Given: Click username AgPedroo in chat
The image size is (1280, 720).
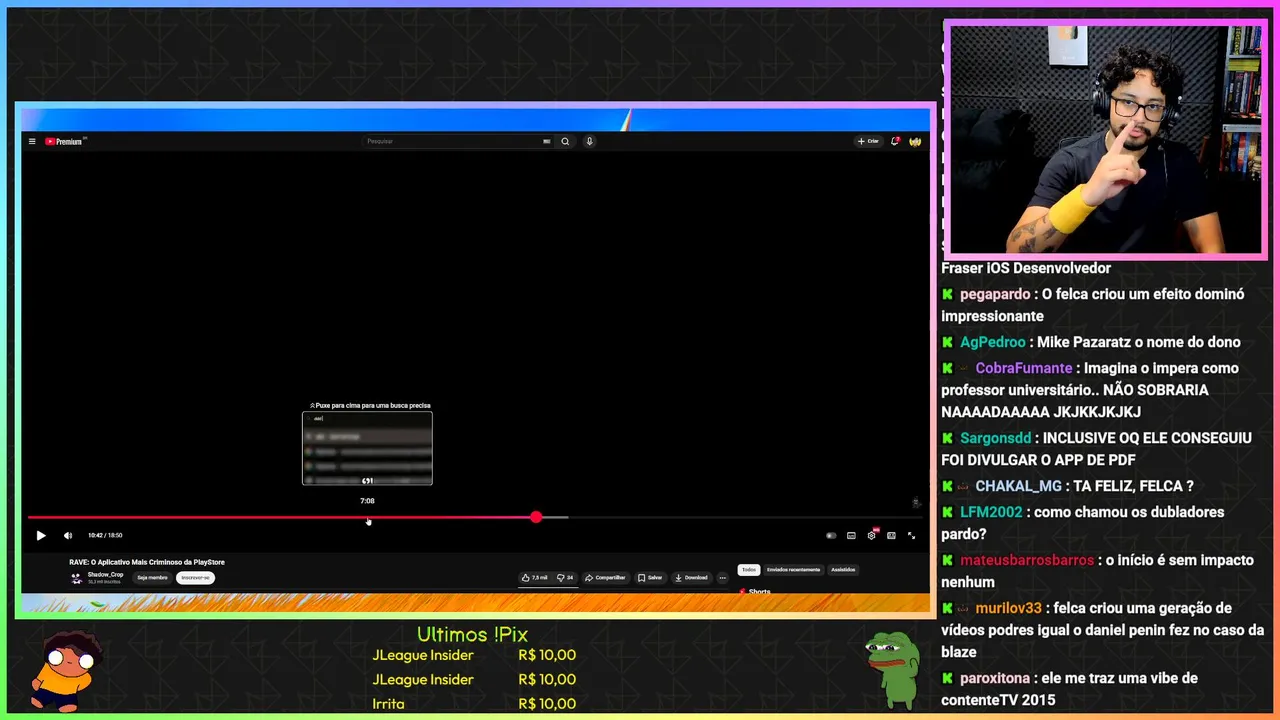Looking at the screenshot, I should click(x=993, y=342).
